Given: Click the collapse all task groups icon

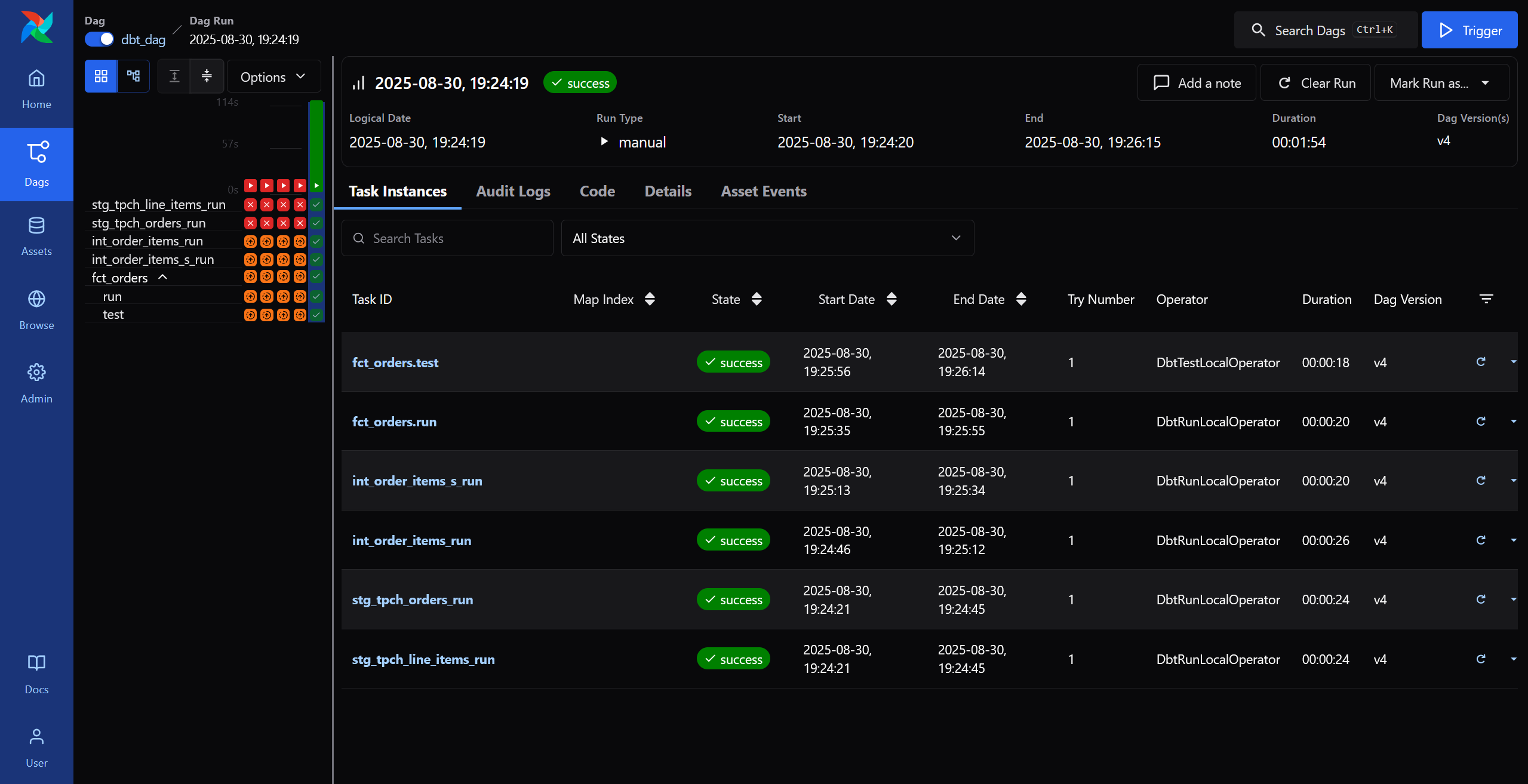Looking at the screenshot, I should pos(207,76).
